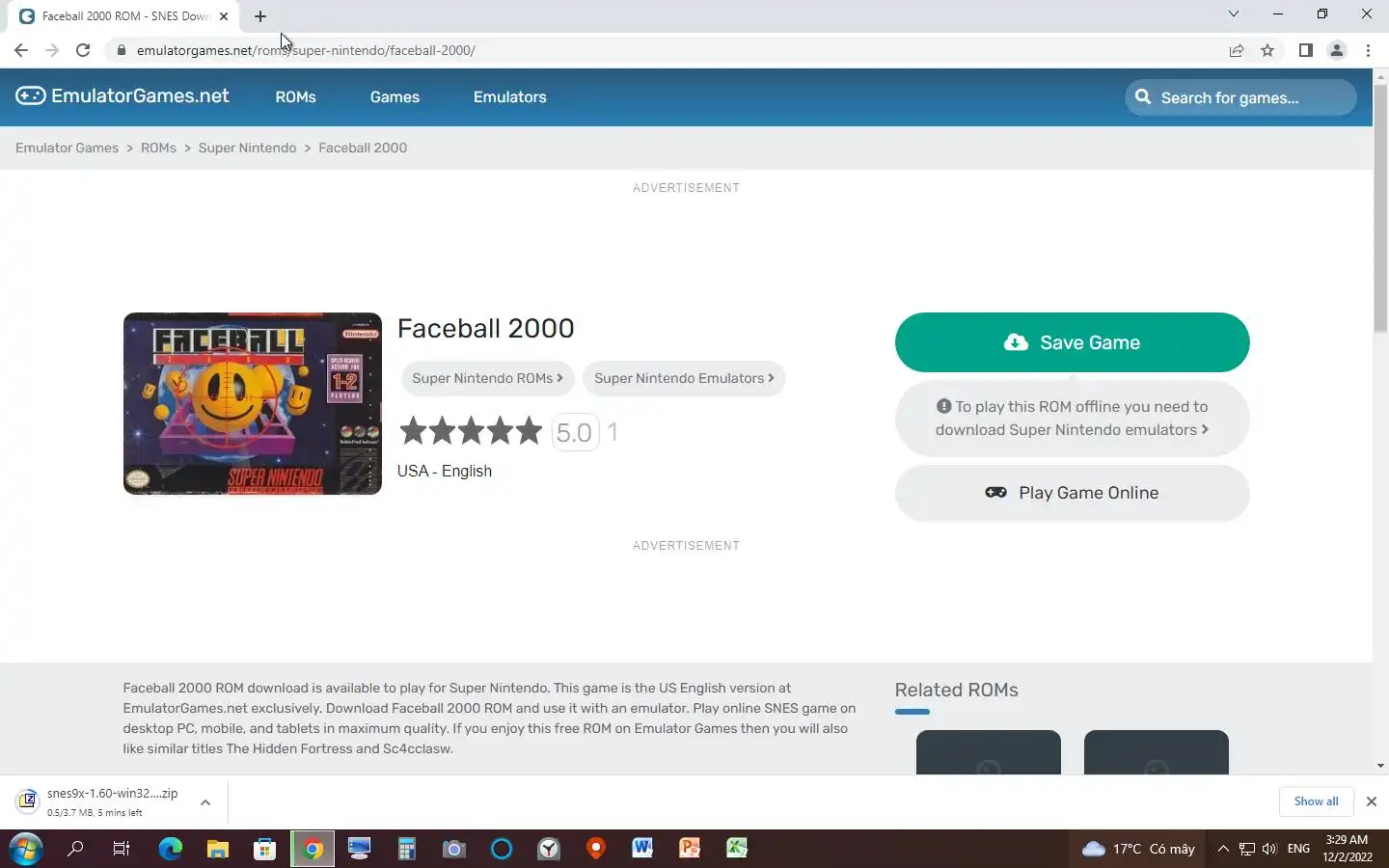Follow the ROMs breadcrumb link
The height and width of the screenshot is (868, 1389).
point(158,148)
